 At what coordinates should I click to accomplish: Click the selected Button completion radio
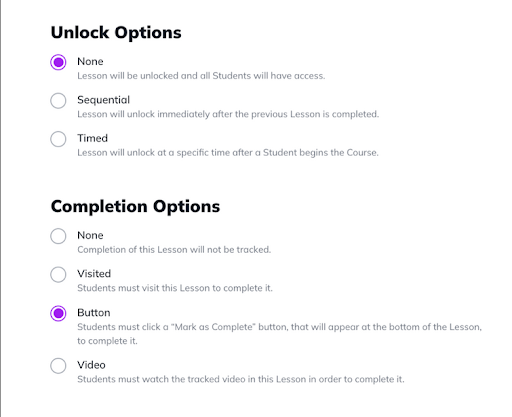pos(58,313)
